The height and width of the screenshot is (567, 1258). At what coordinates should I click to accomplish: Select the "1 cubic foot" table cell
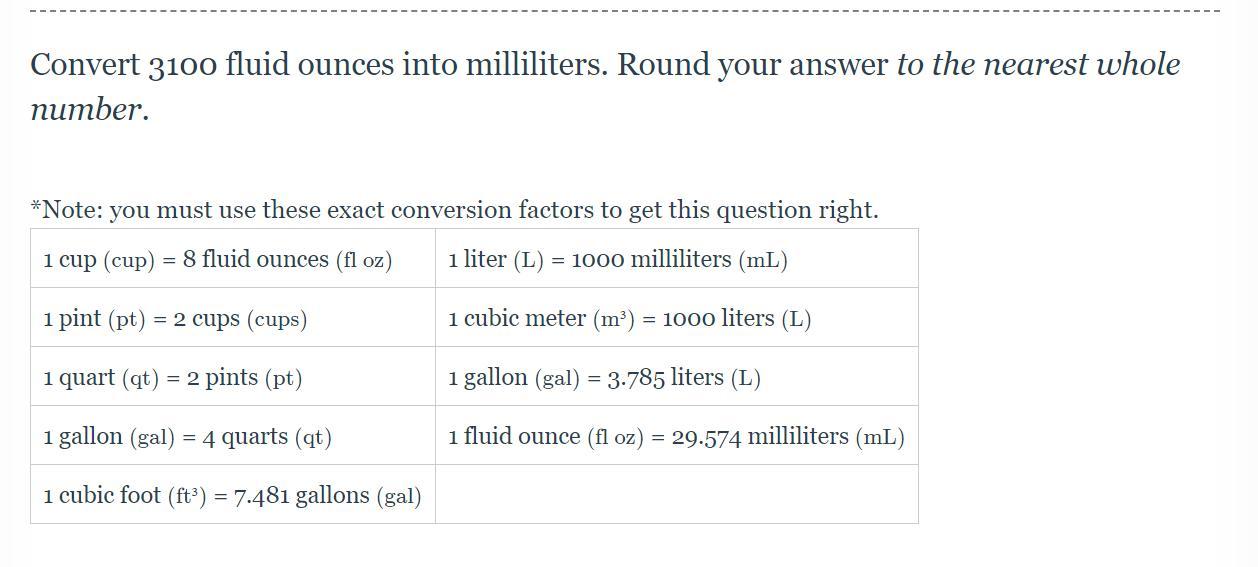[x=232, y=496]
